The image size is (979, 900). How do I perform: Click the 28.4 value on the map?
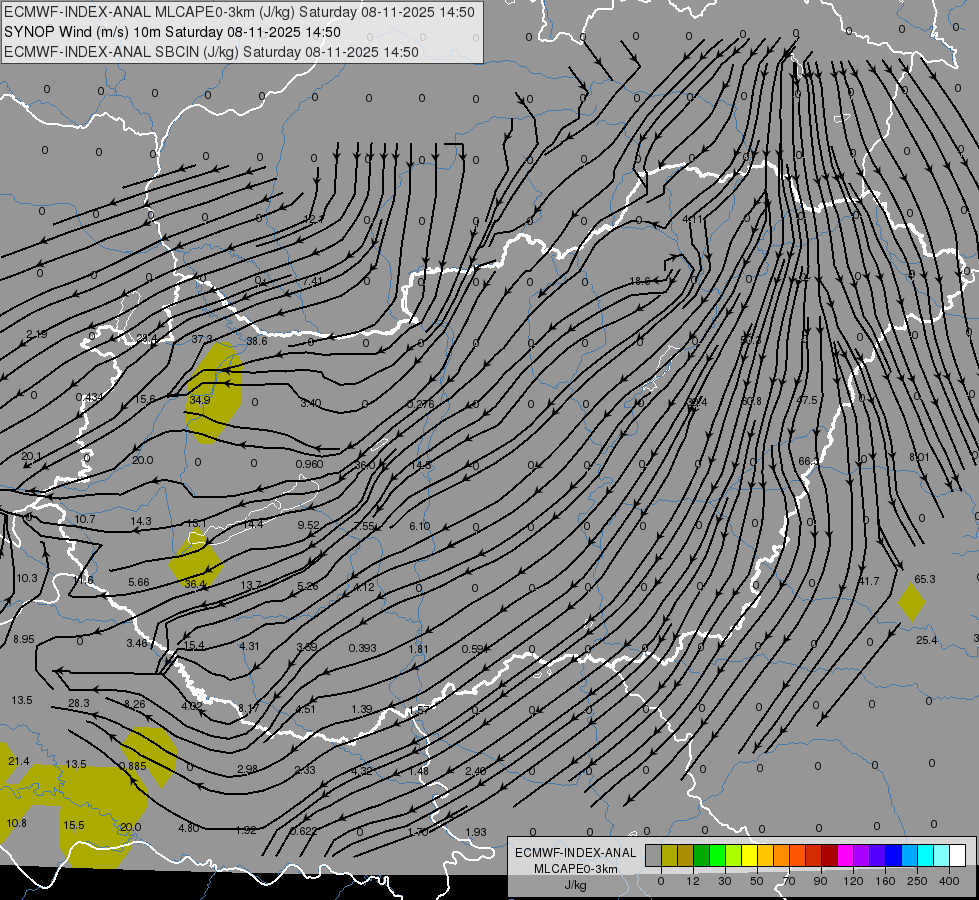coord(147,339)
